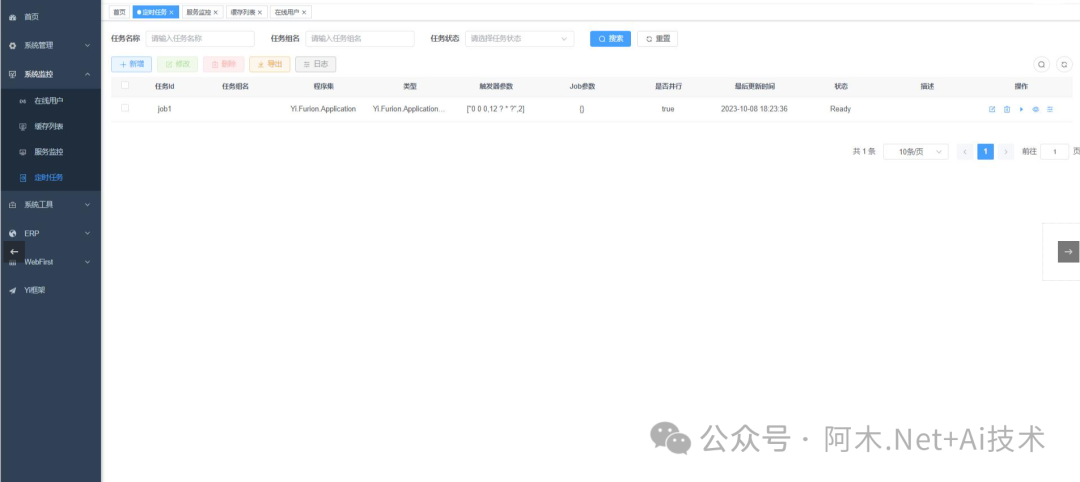
Task: Click the 最后更新时间 column header
Action: tap(754, 86)
